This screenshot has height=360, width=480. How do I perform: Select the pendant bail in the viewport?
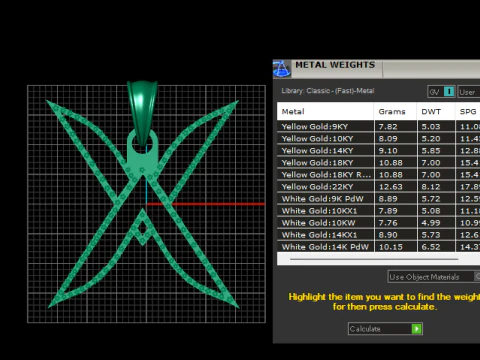click(142, 112)
